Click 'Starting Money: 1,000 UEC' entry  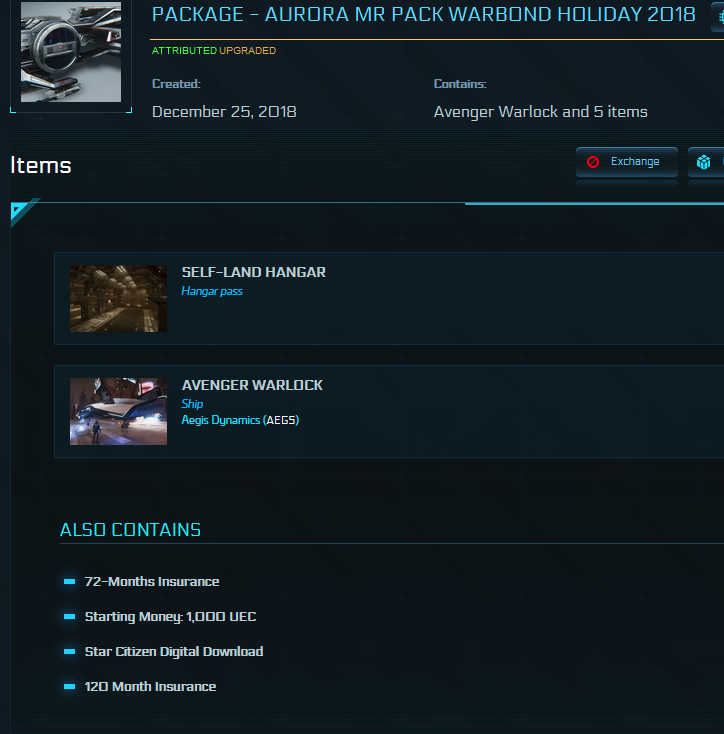(x=170, y=617)
